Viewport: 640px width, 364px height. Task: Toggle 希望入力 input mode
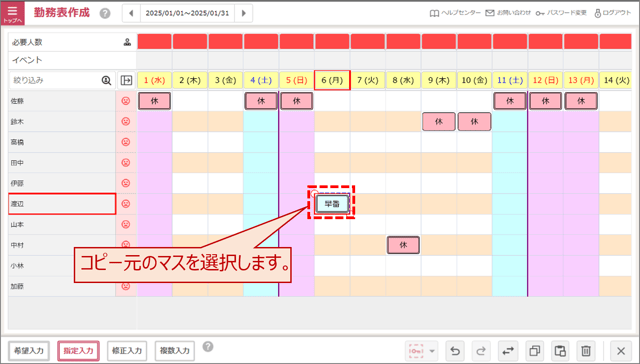click(29, 351)
